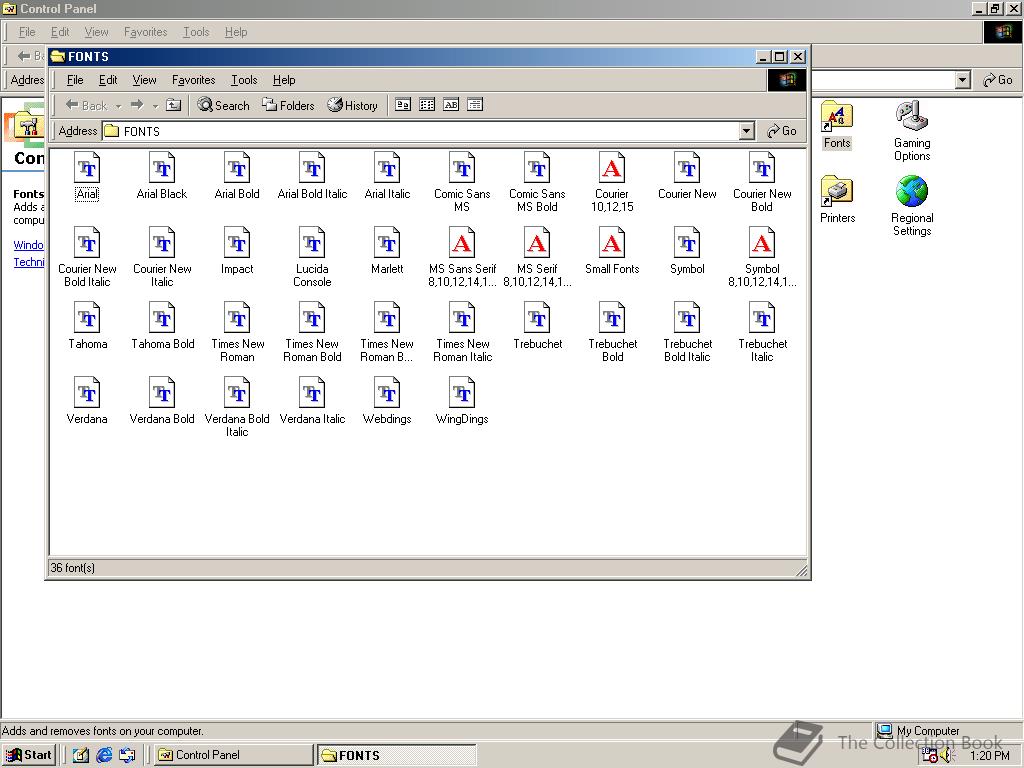Open Favorites menu in FONTS window
The height and width of the screenshot is (768, 1024).
[x=193, y=80]
